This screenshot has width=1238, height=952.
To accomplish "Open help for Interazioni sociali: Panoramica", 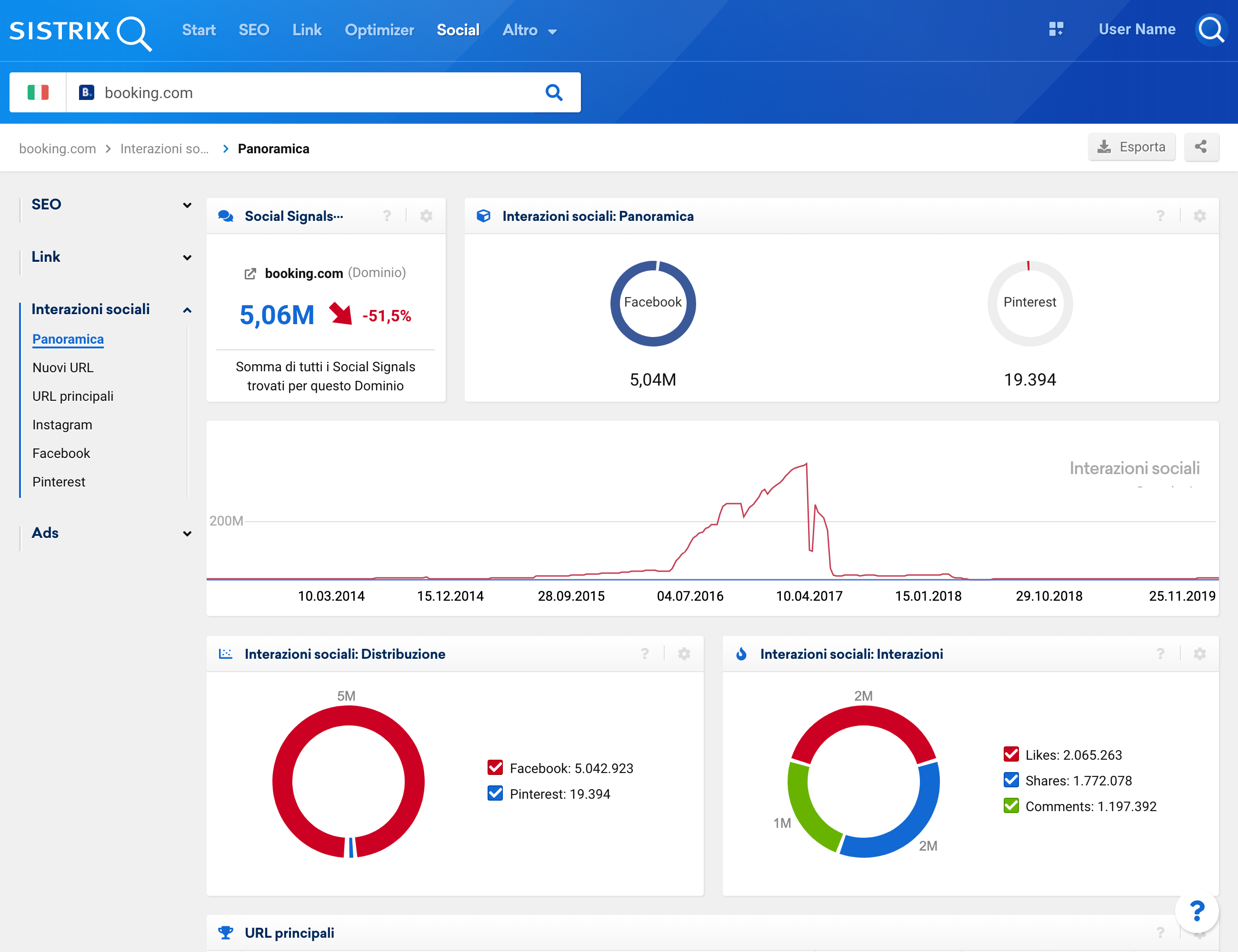I will coord(1160,216).
